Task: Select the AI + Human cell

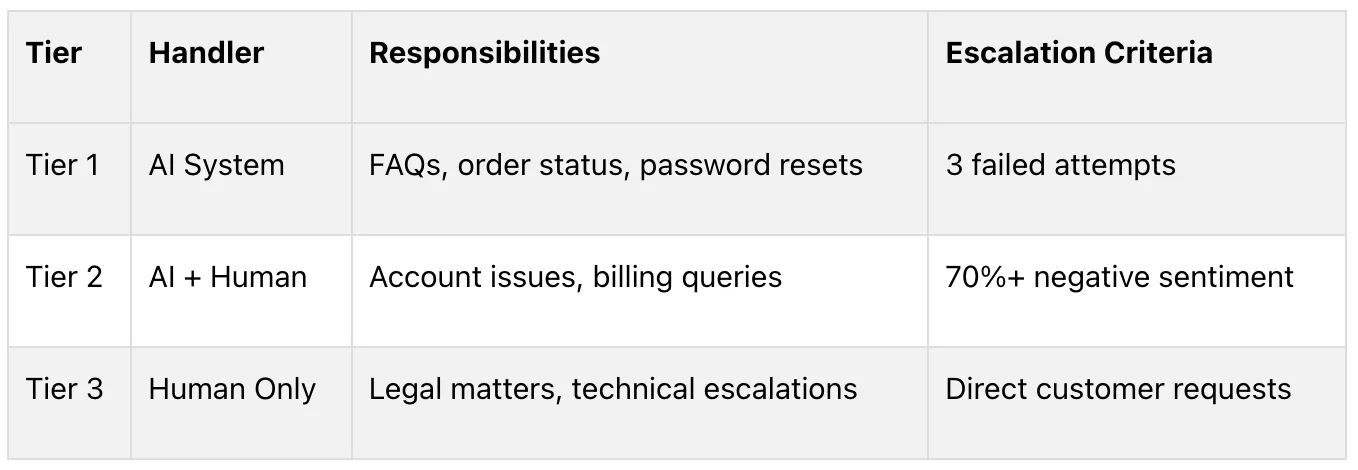Action: (x=241, y=291)
